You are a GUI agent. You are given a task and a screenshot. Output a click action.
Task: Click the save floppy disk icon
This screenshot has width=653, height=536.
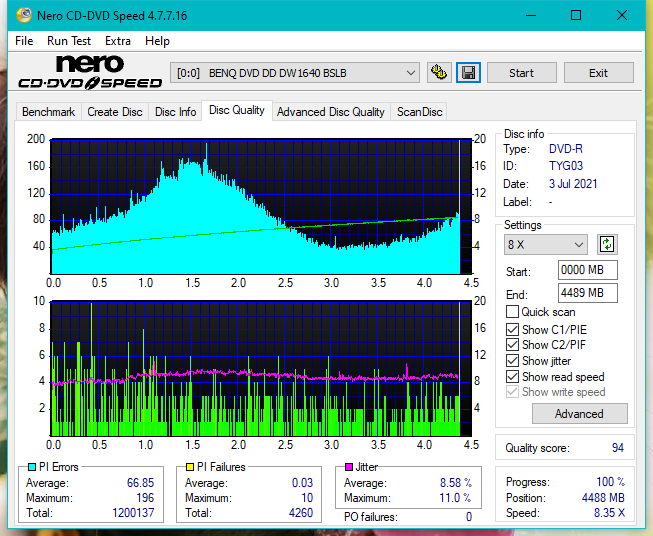469,73
